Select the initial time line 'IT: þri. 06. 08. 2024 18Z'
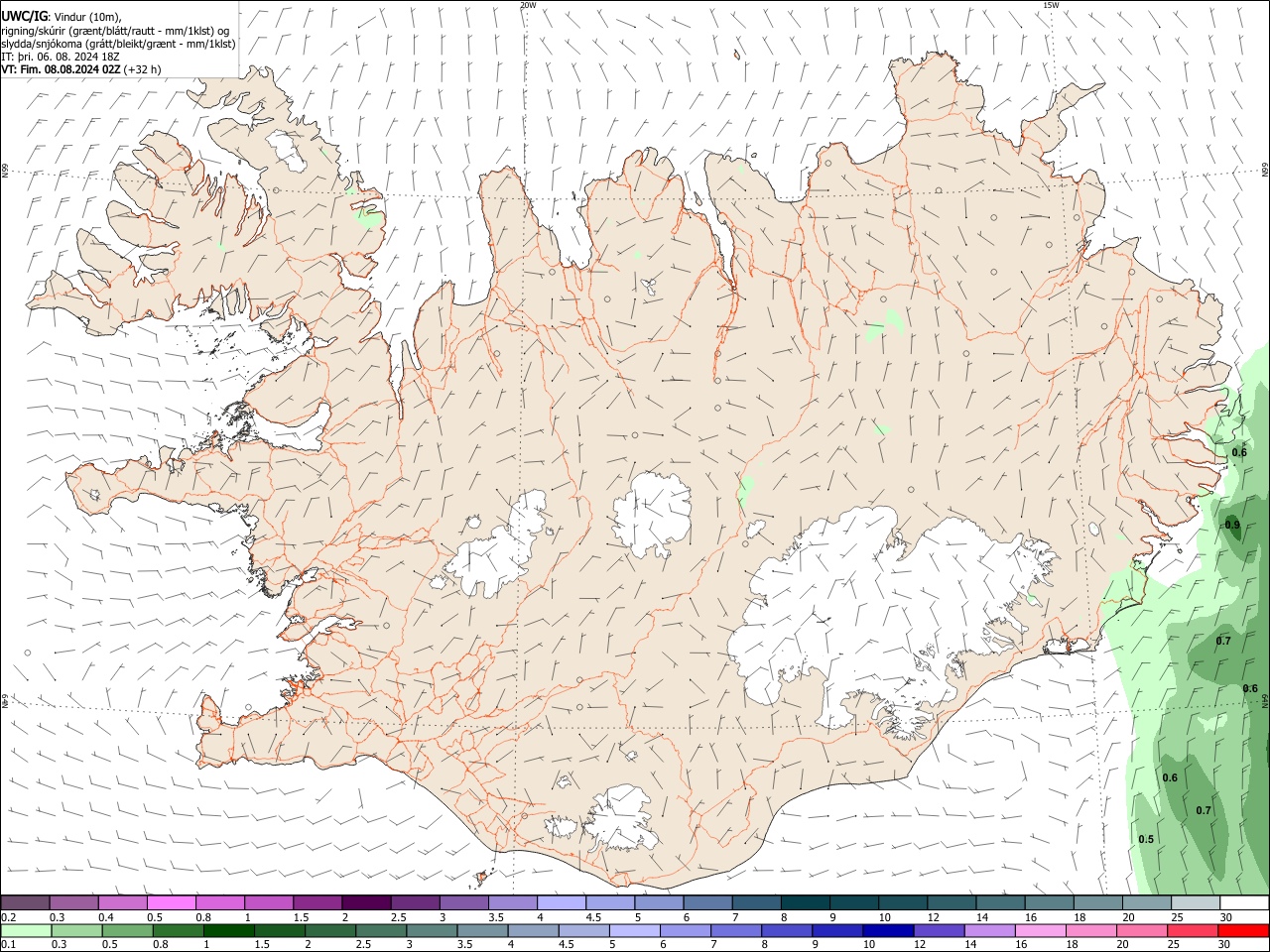 pos(61,57)
